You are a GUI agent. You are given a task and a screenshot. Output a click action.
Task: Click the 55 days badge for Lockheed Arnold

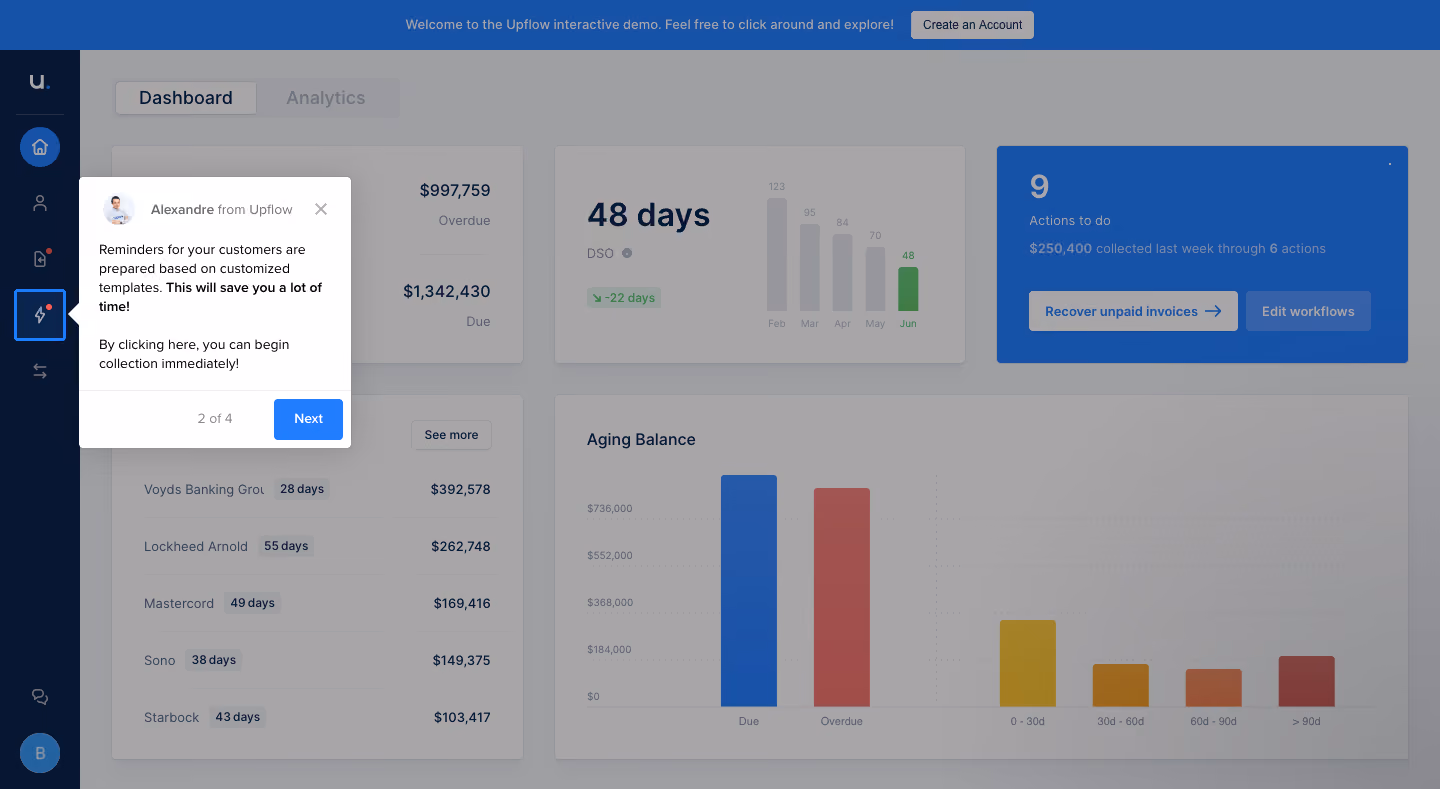click(286, 546)
